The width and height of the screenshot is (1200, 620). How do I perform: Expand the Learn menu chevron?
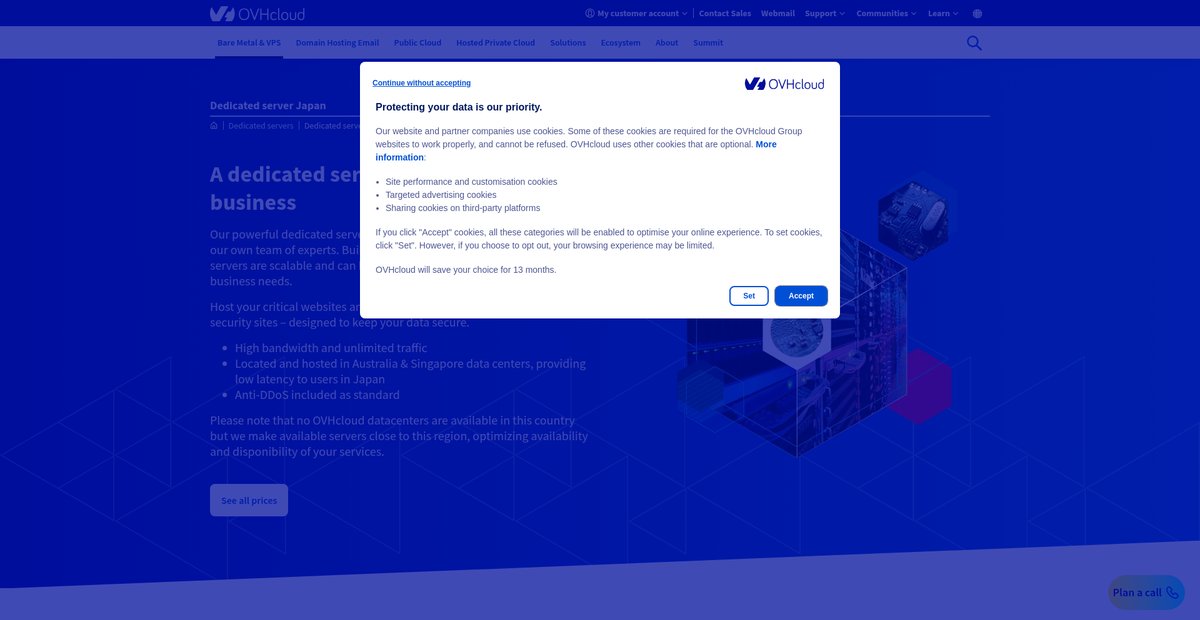pos(955,14)
